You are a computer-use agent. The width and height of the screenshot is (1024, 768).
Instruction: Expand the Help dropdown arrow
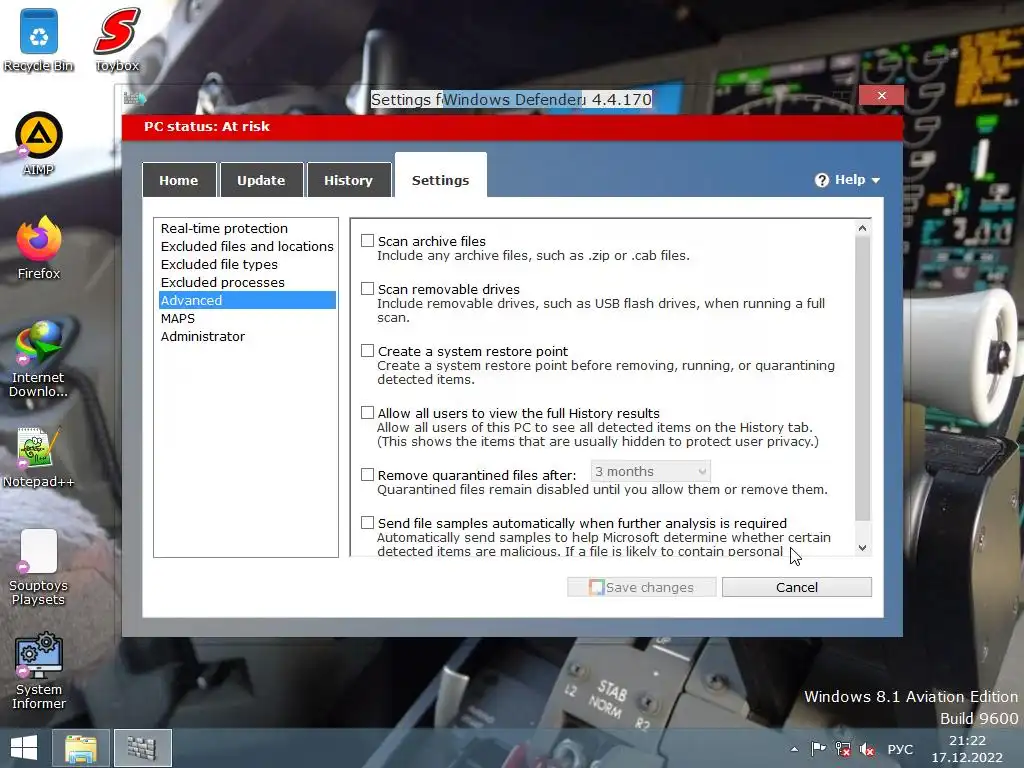[876, 180]
